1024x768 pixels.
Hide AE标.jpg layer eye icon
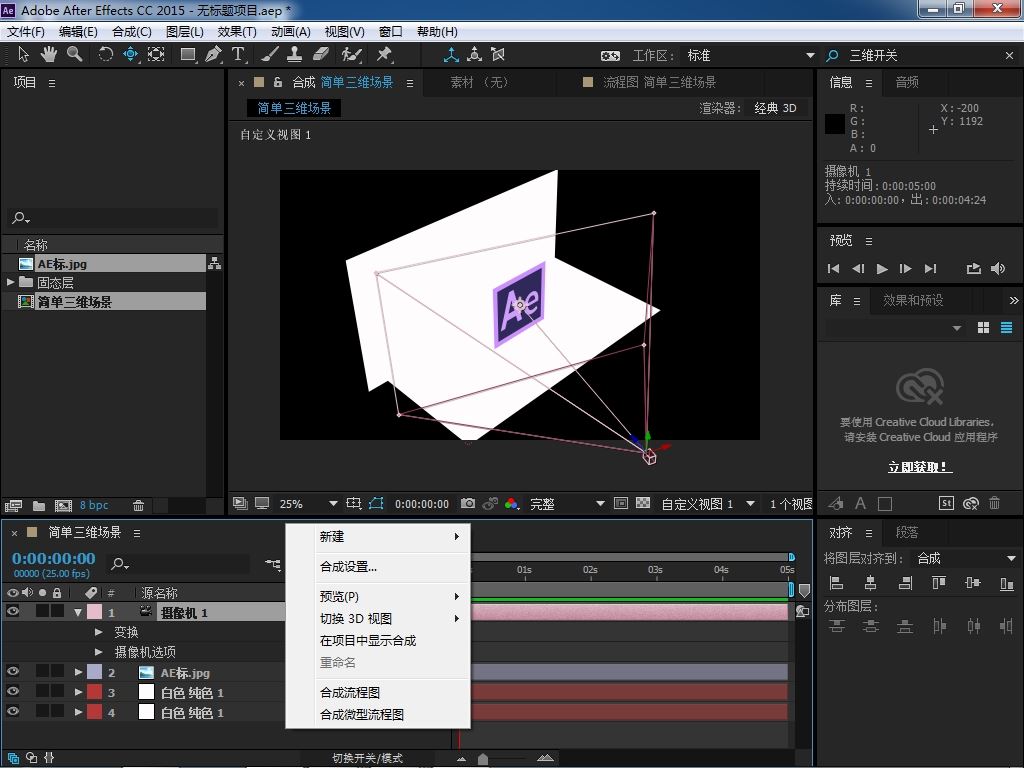(12, 671)
